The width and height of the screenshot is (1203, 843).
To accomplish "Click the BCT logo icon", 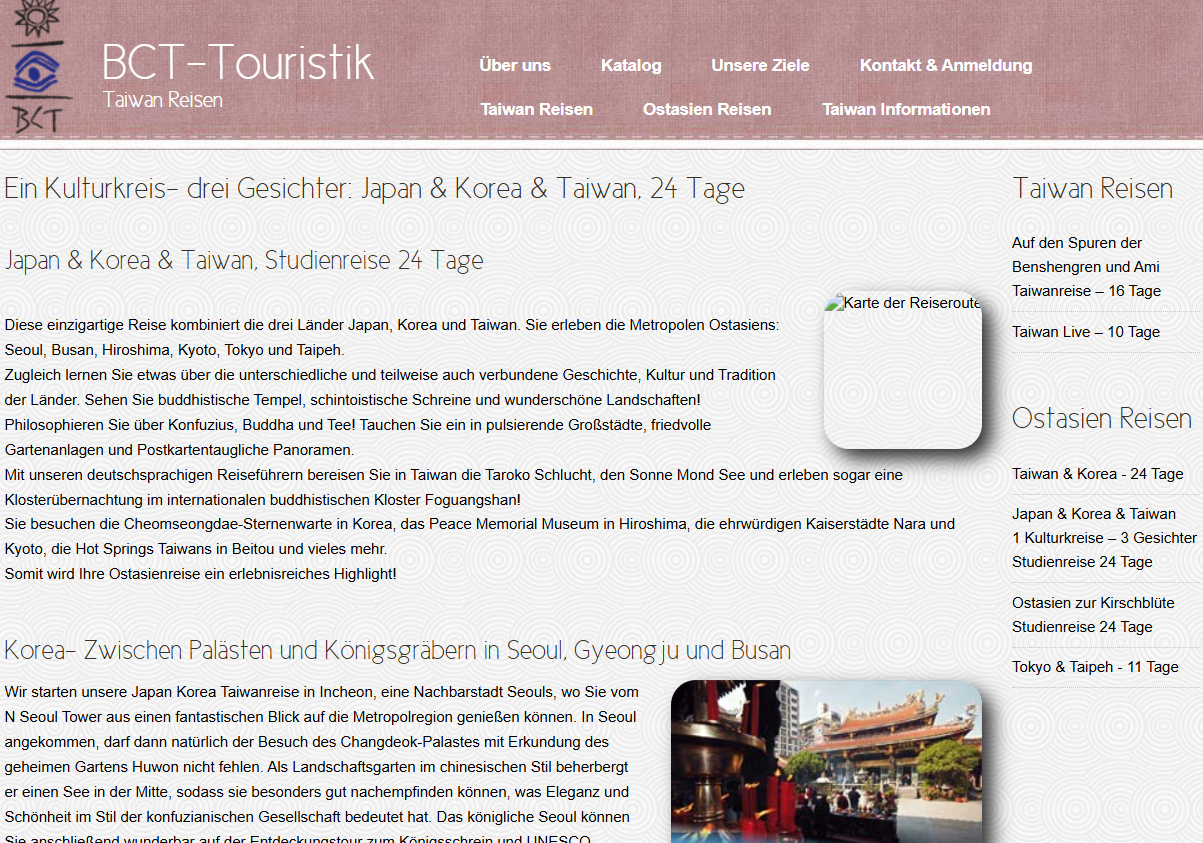I will (x=38, y=67).
